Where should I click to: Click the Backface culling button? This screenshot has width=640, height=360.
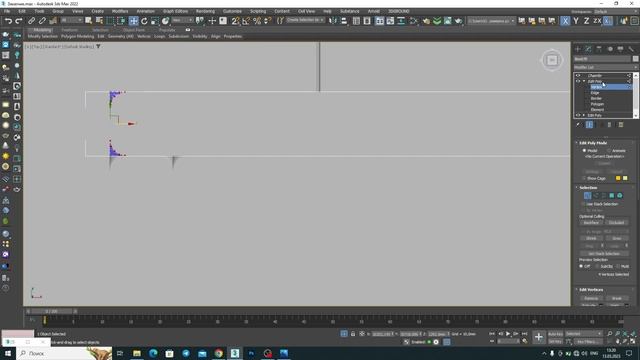coord(591,223)
